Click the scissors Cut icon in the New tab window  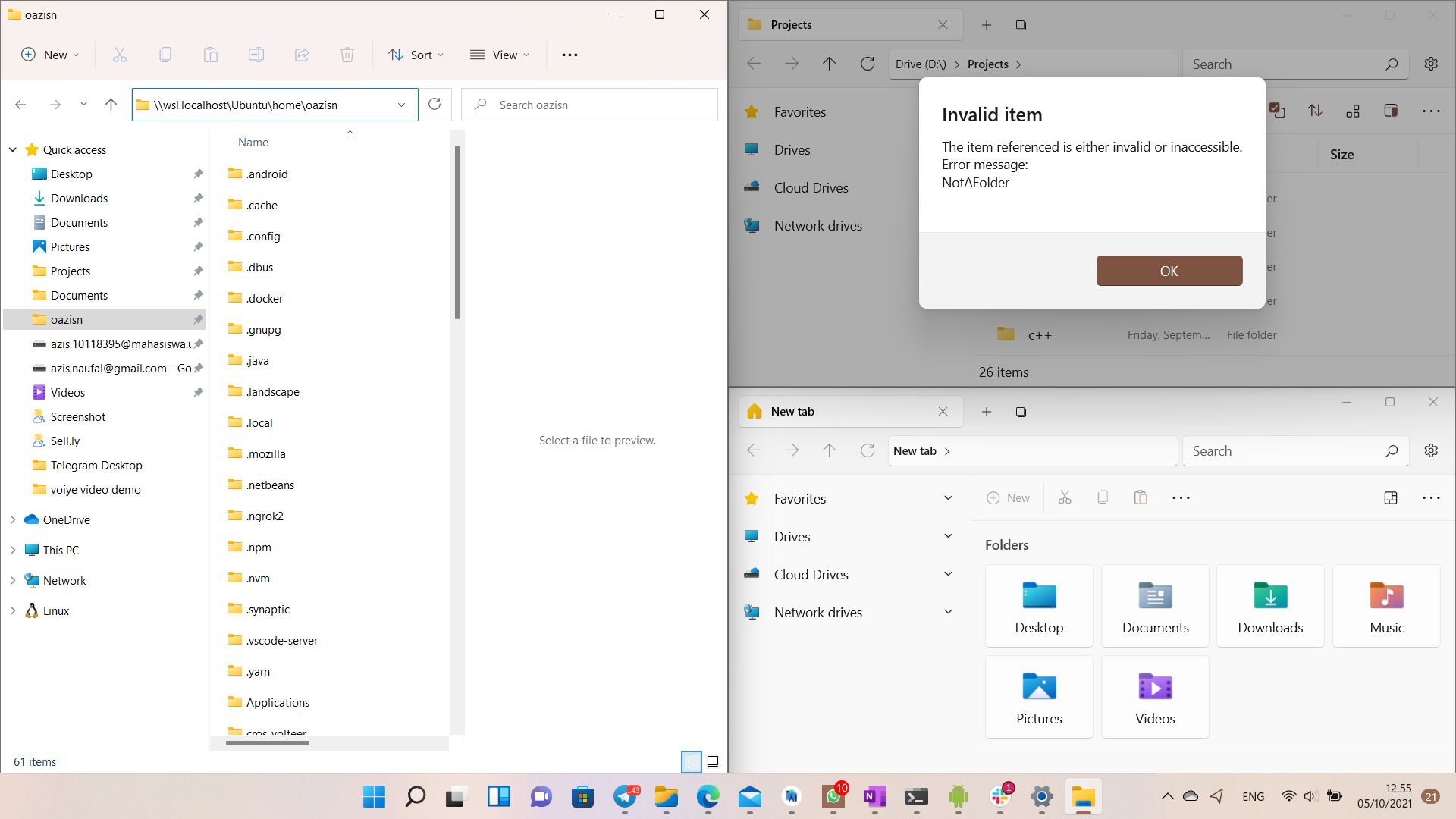[x=1065, y=497]
